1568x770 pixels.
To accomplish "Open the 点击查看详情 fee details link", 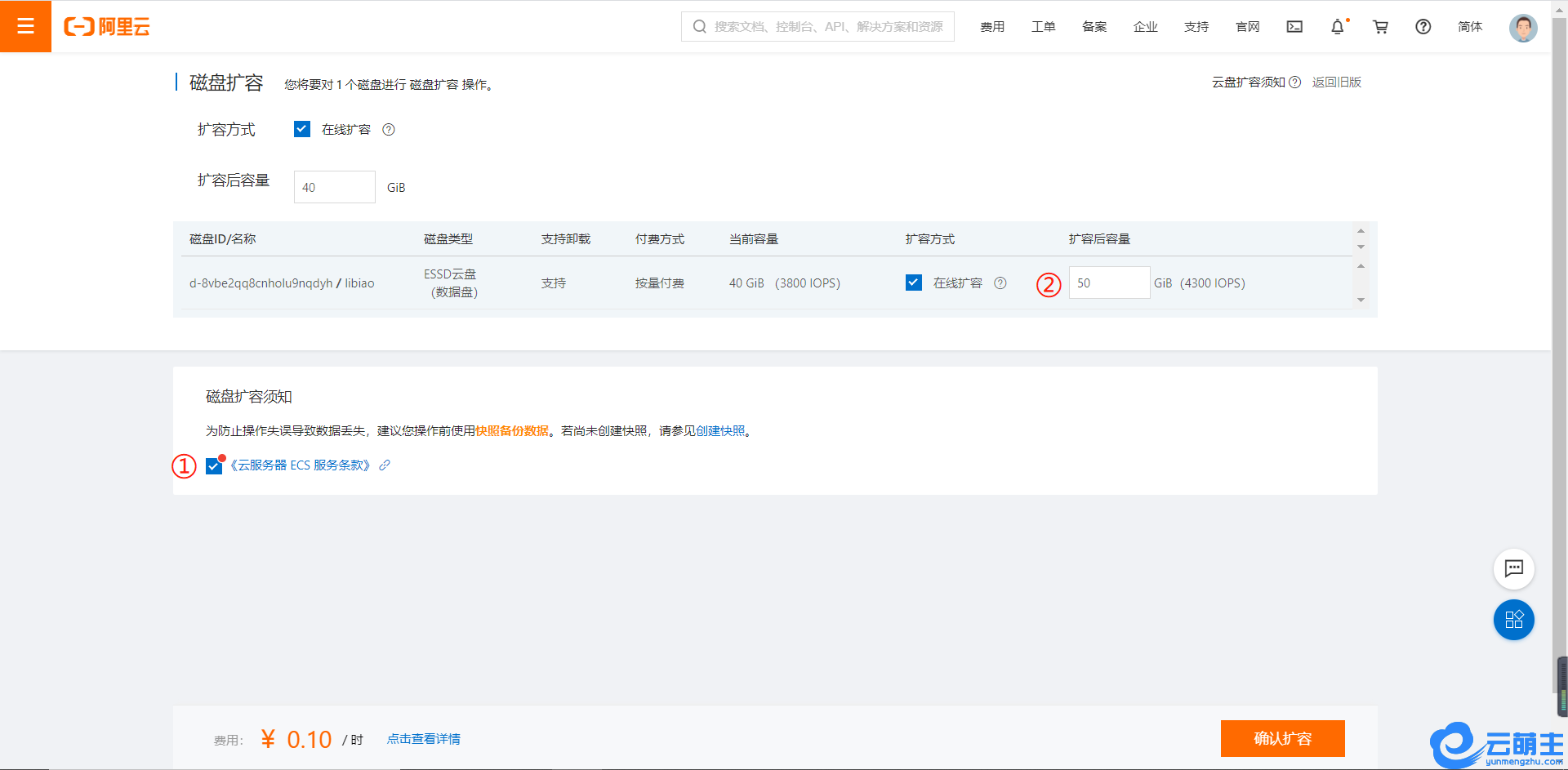I will pos(423,739).
